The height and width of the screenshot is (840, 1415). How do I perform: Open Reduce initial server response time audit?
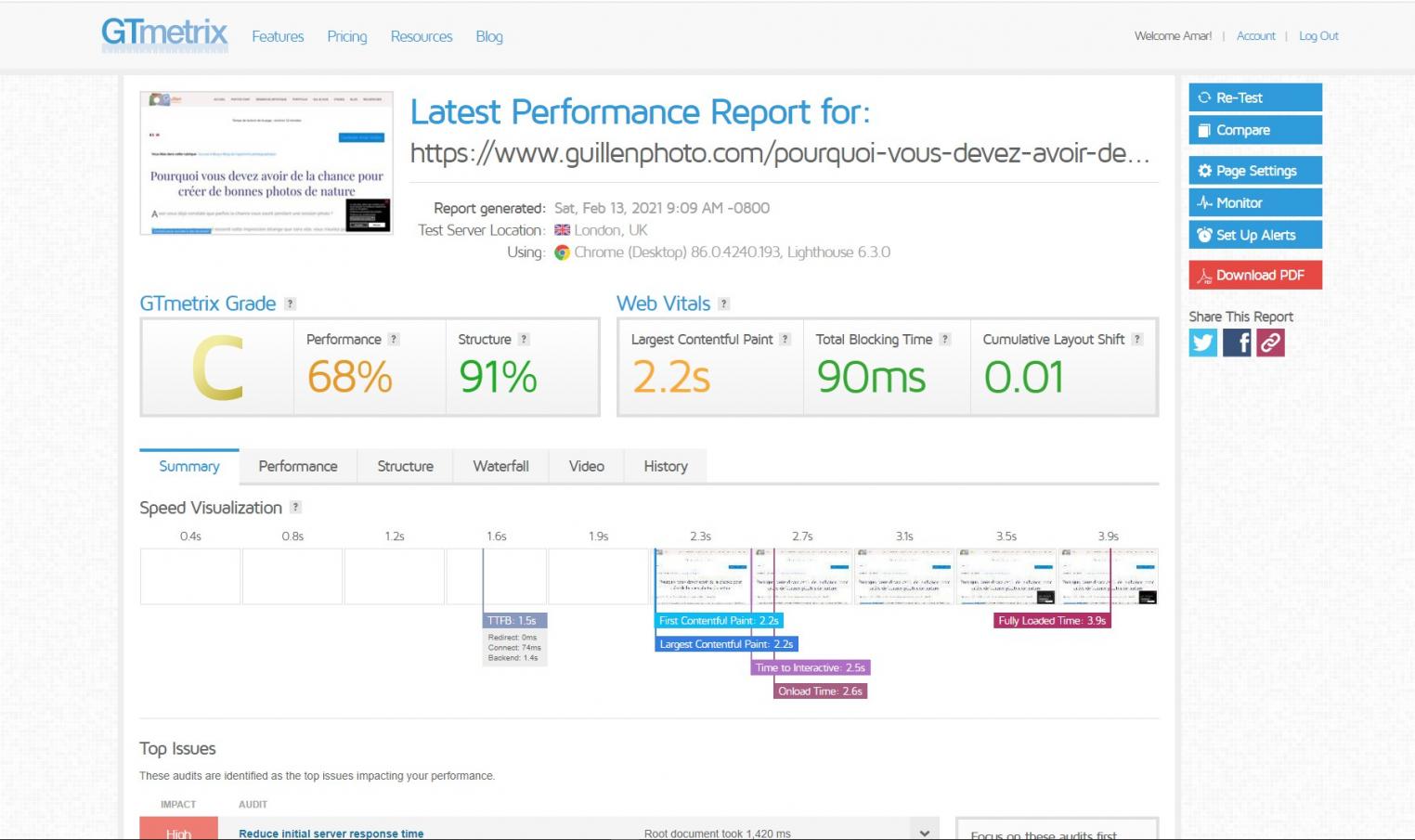[331, 834]
